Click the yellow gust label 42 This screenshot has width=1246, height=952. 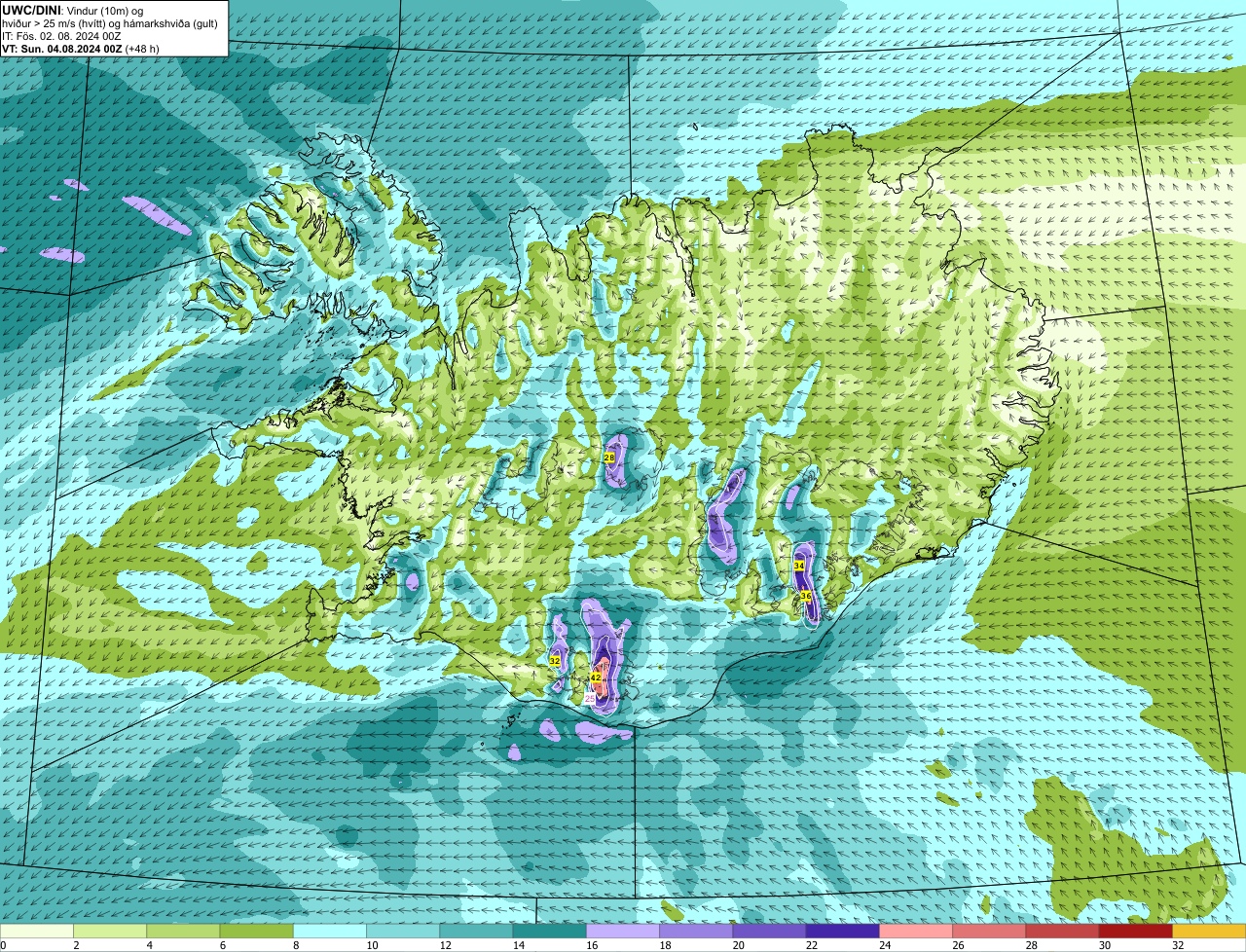point(596,677)
